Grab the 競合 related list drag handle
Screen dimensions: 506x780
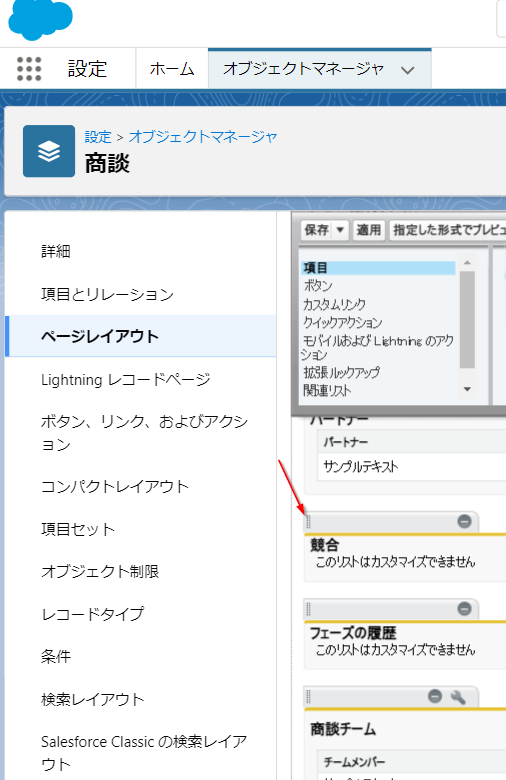click(x=308, y=521)
